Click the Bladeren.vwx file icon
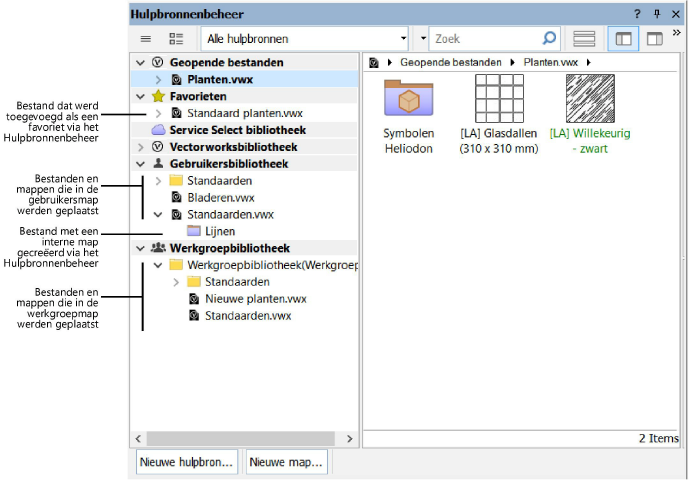The height and width of the screenshot is (481, 690). tap(176, 198)
